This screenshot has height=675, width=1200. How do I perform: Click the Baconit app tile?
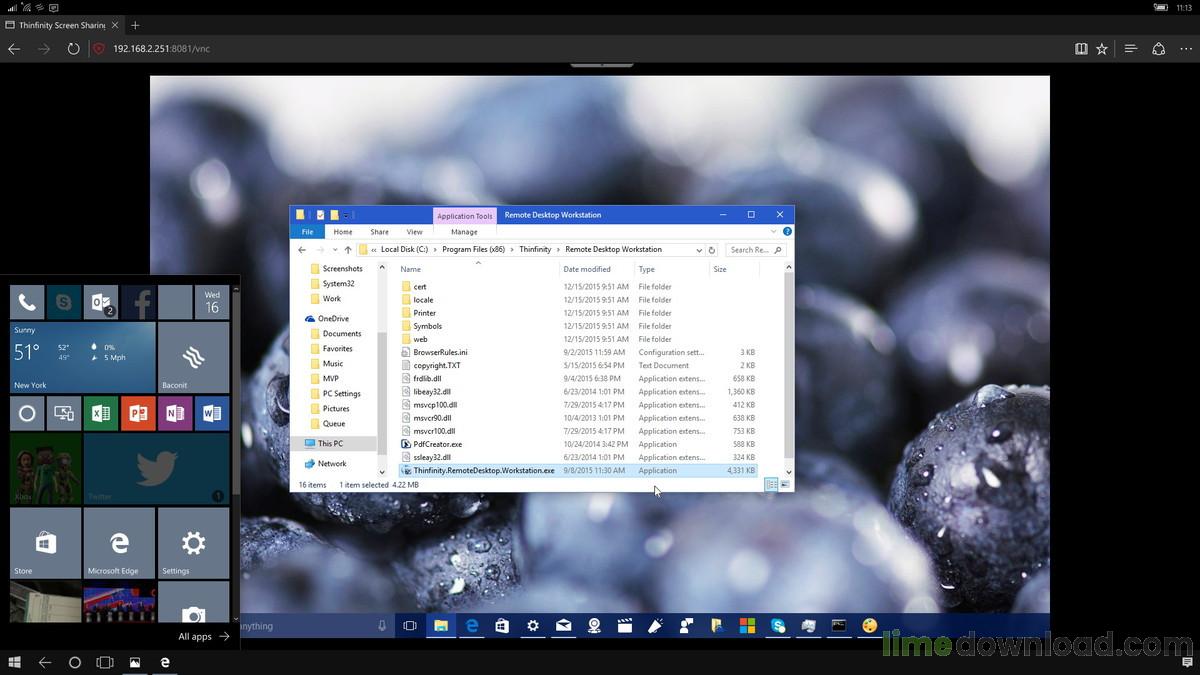click(193, 357)
